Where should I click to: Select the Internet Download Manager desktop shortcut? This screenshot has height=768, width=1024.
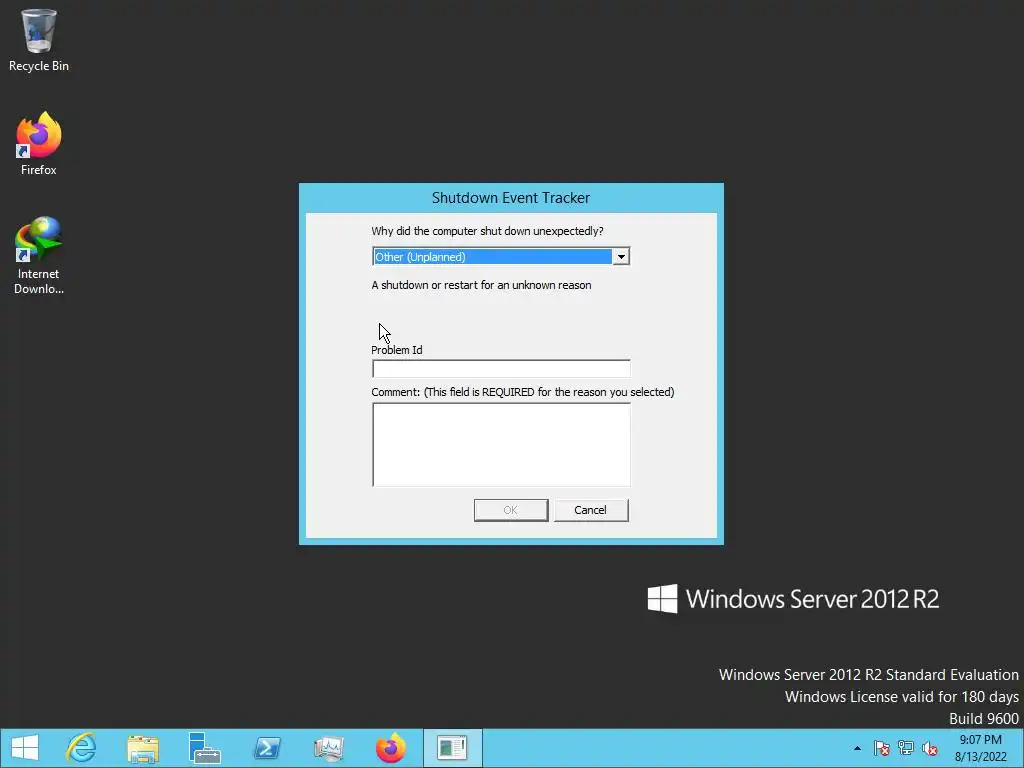39,255
